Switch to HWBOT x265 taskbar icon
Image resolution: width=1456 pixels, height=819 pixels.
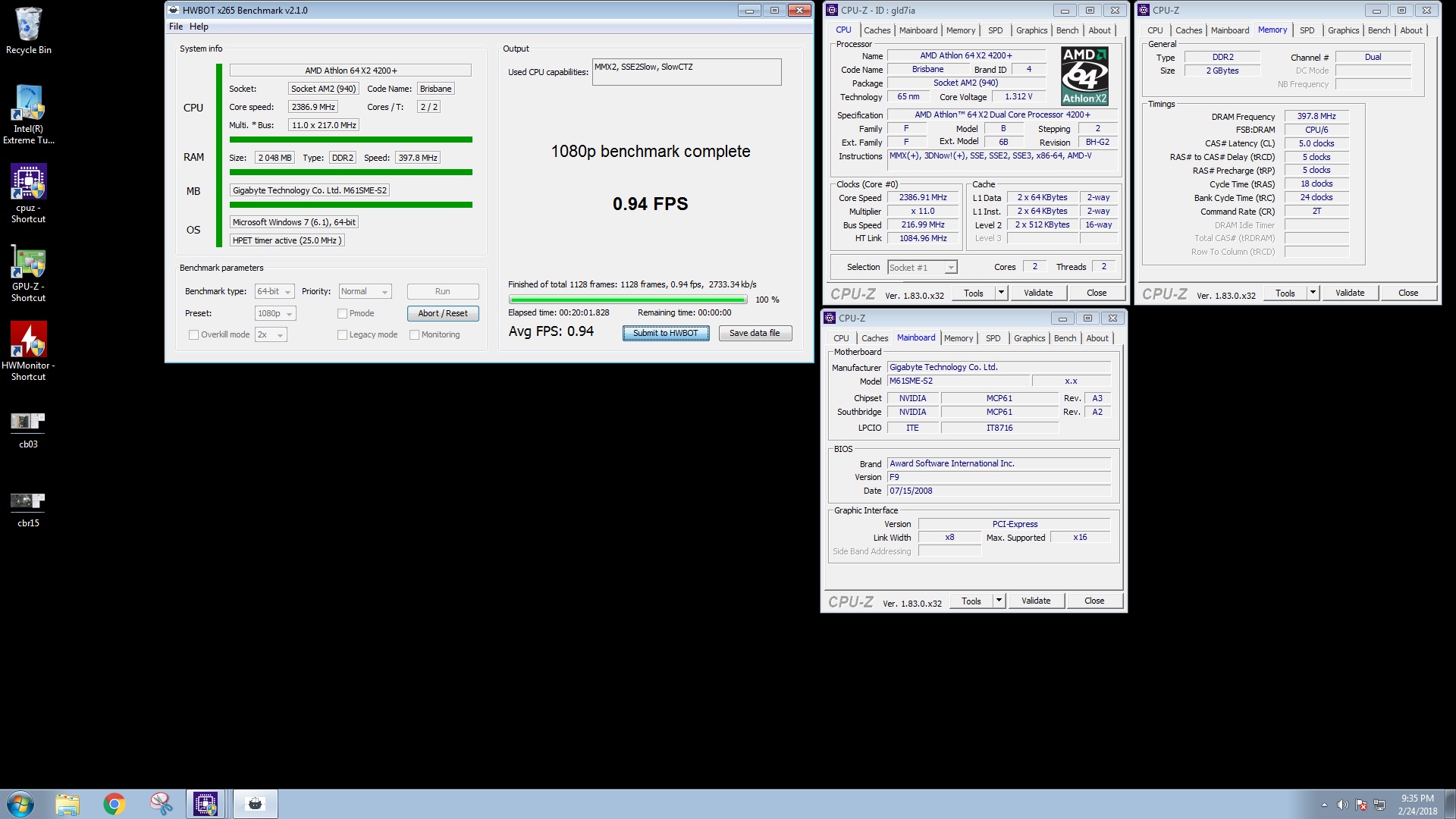255,804
